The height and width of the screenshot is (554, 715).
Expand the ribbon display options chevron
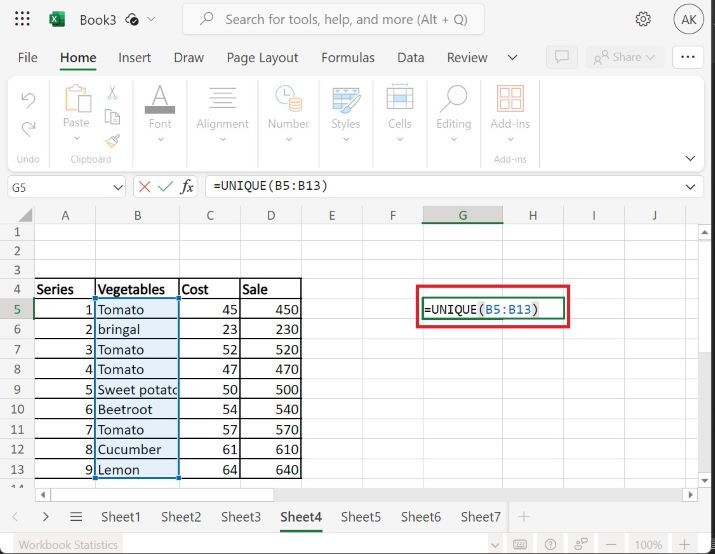pos(690,158)
